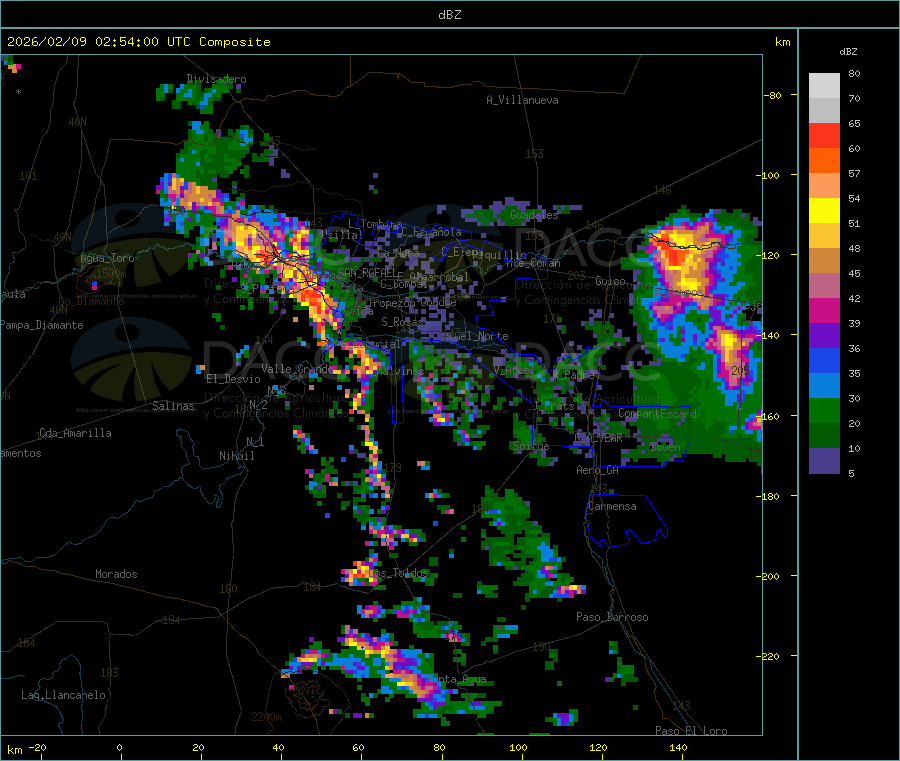
Task: Click the 140 km bottom axis tick
Action: [x=678, y=747]
